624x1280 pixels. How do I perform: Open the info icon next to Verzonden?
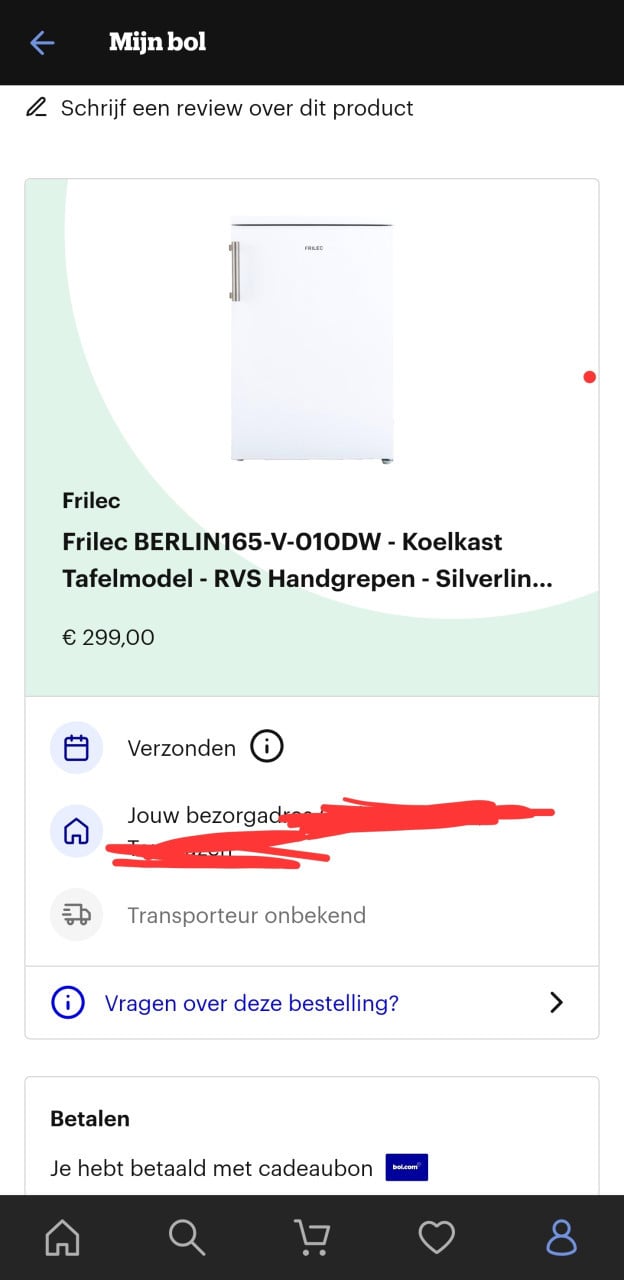click(x=267, y=746)
